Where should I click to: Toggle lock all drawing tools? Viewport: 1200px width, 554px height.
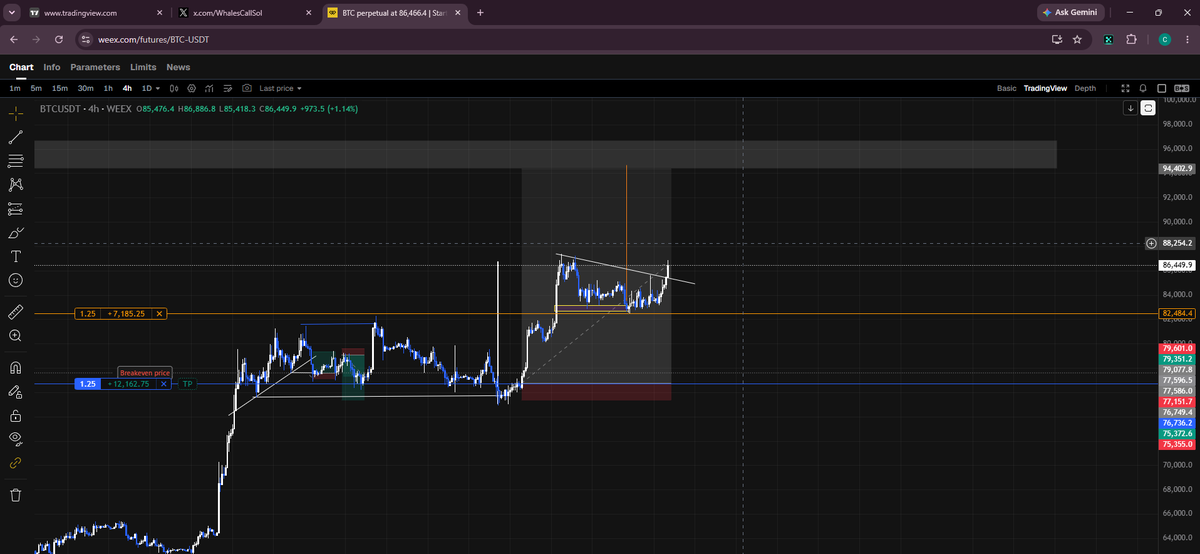pyautogui.click(x=15, y=415)
